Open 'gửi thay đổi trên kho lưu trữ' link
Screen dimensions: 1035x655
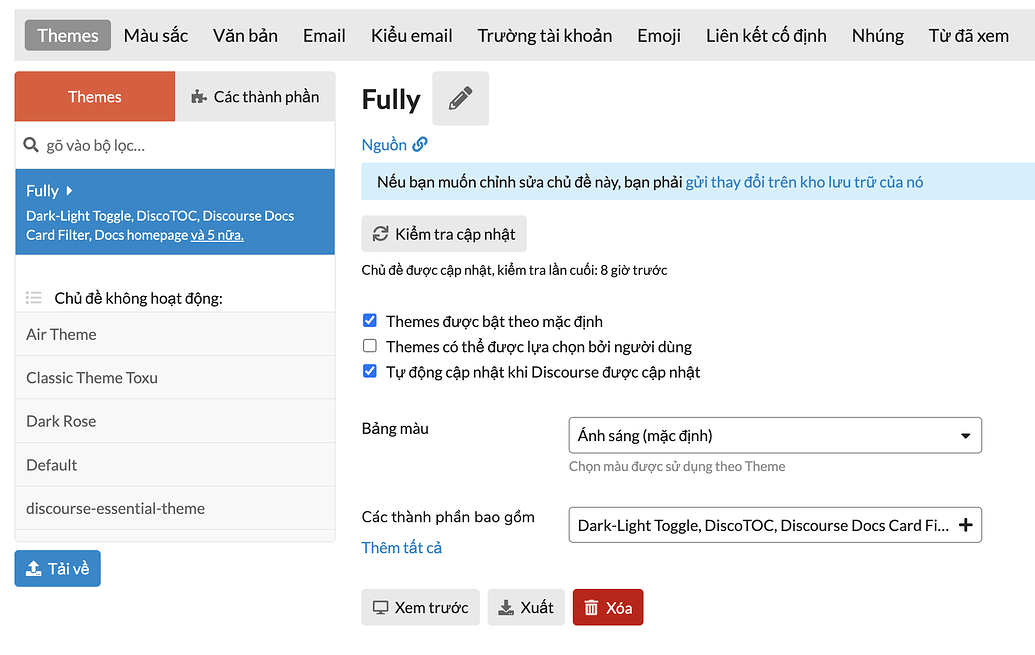(x=804, y=182)
